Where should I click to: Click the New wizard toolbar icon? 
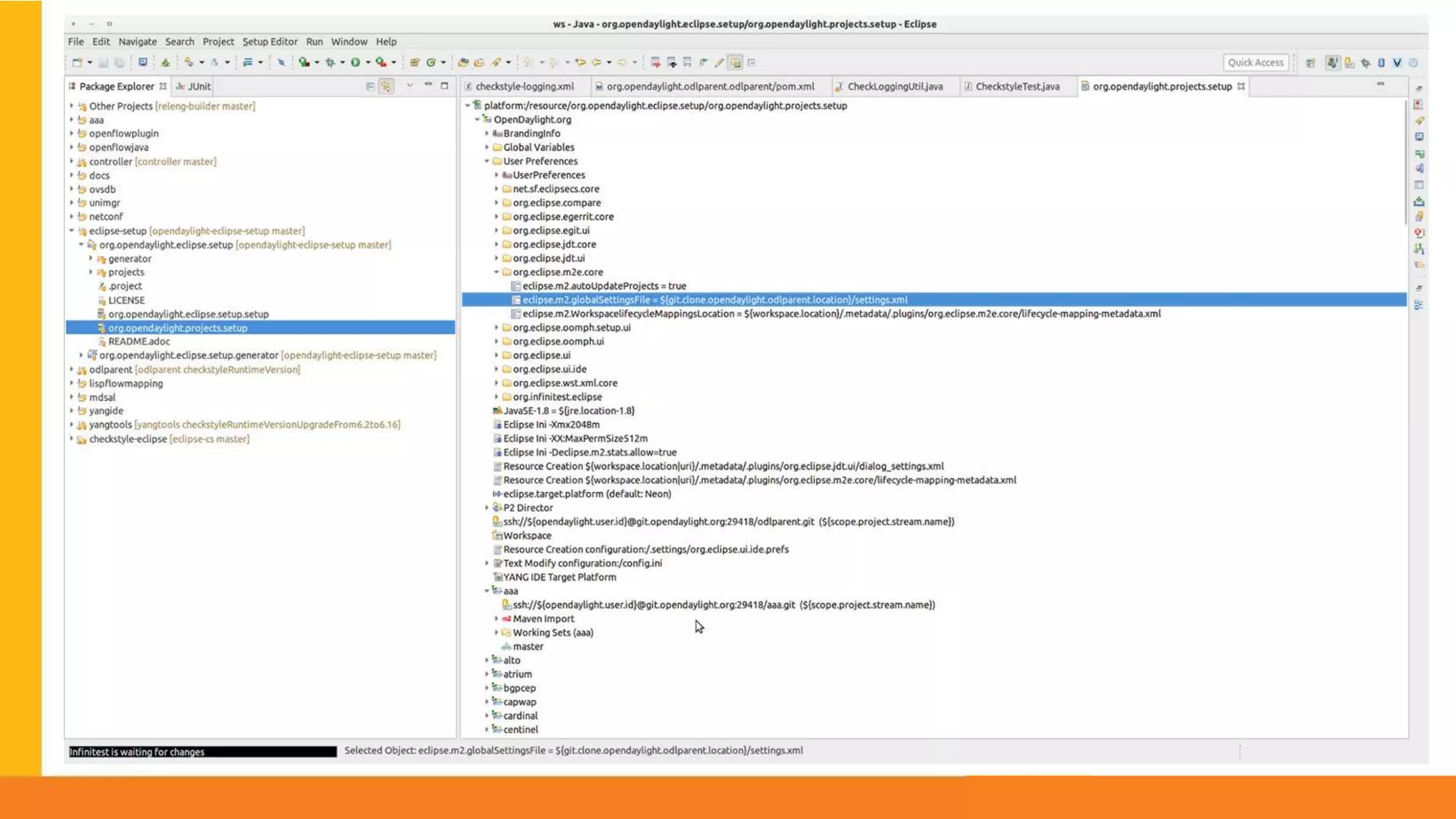click(77, 63)
